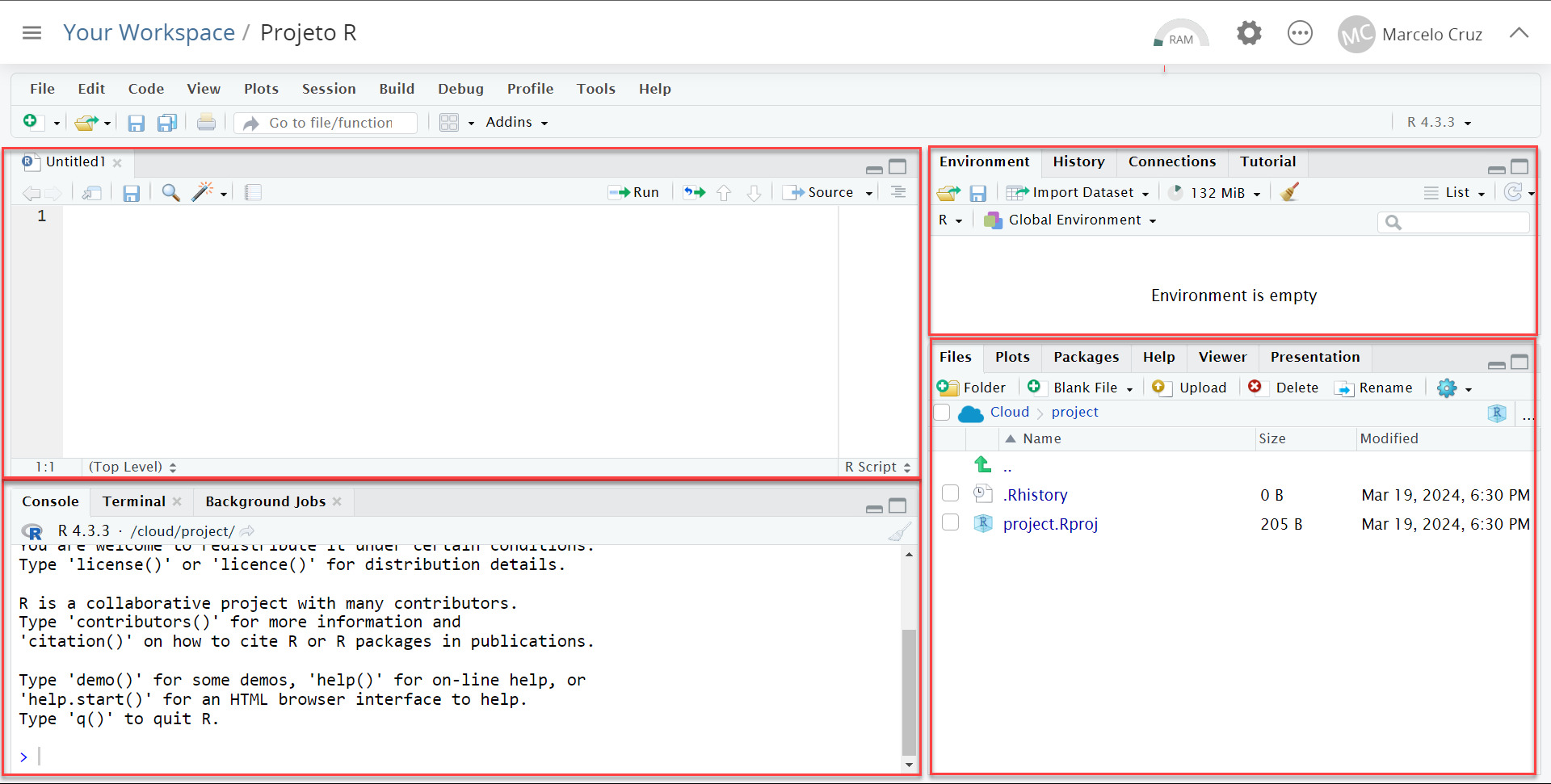1551x784 pixels.
Task: Click the Save All documents icon
Action: [x=167, y=123]
